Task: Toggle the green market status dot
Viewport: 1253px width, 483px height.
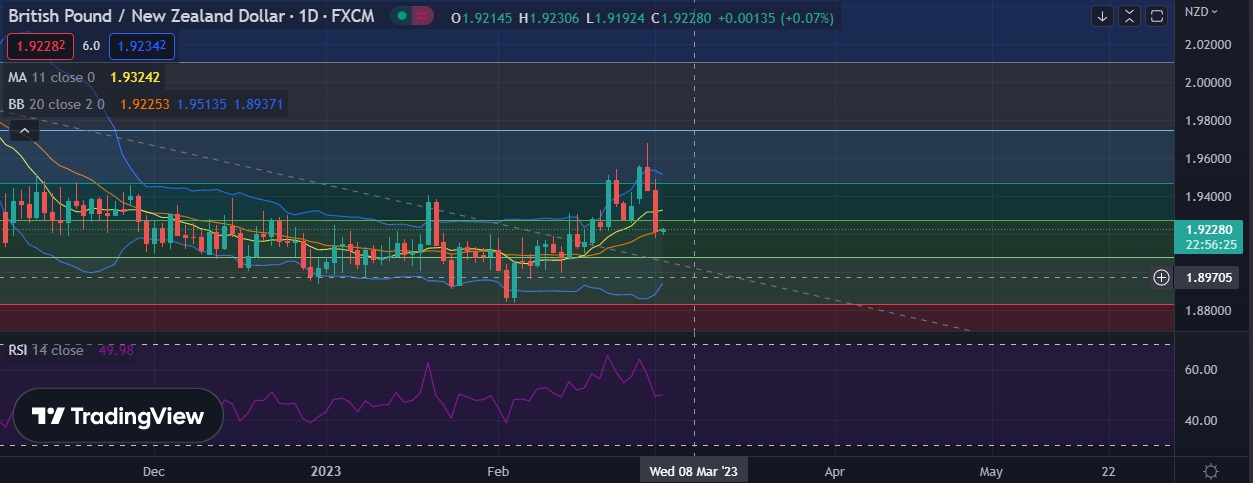Action: [x=402, y=16]
